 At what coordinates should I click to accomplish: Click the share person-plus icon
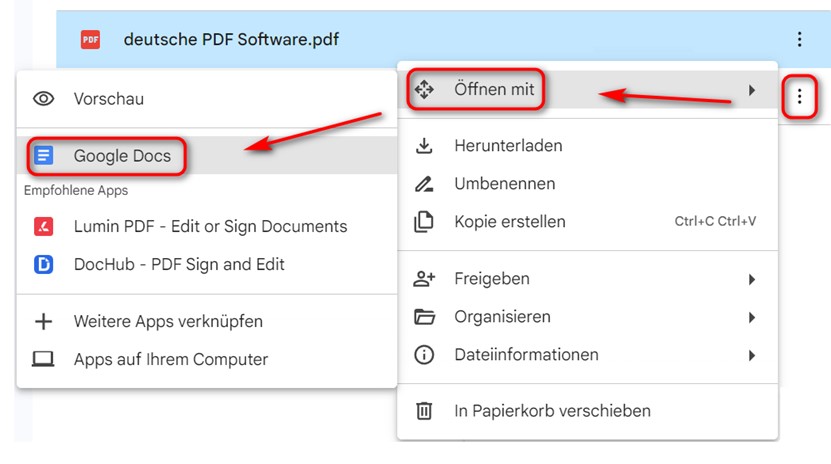pyautogui.click(x=424, y=279)
